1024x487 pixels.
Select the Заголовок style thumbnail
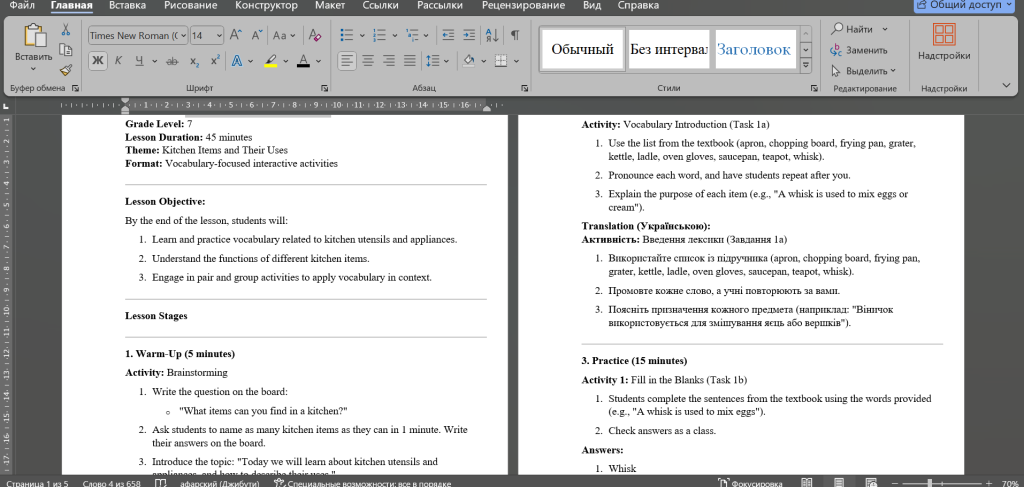[x=753, y=49]
